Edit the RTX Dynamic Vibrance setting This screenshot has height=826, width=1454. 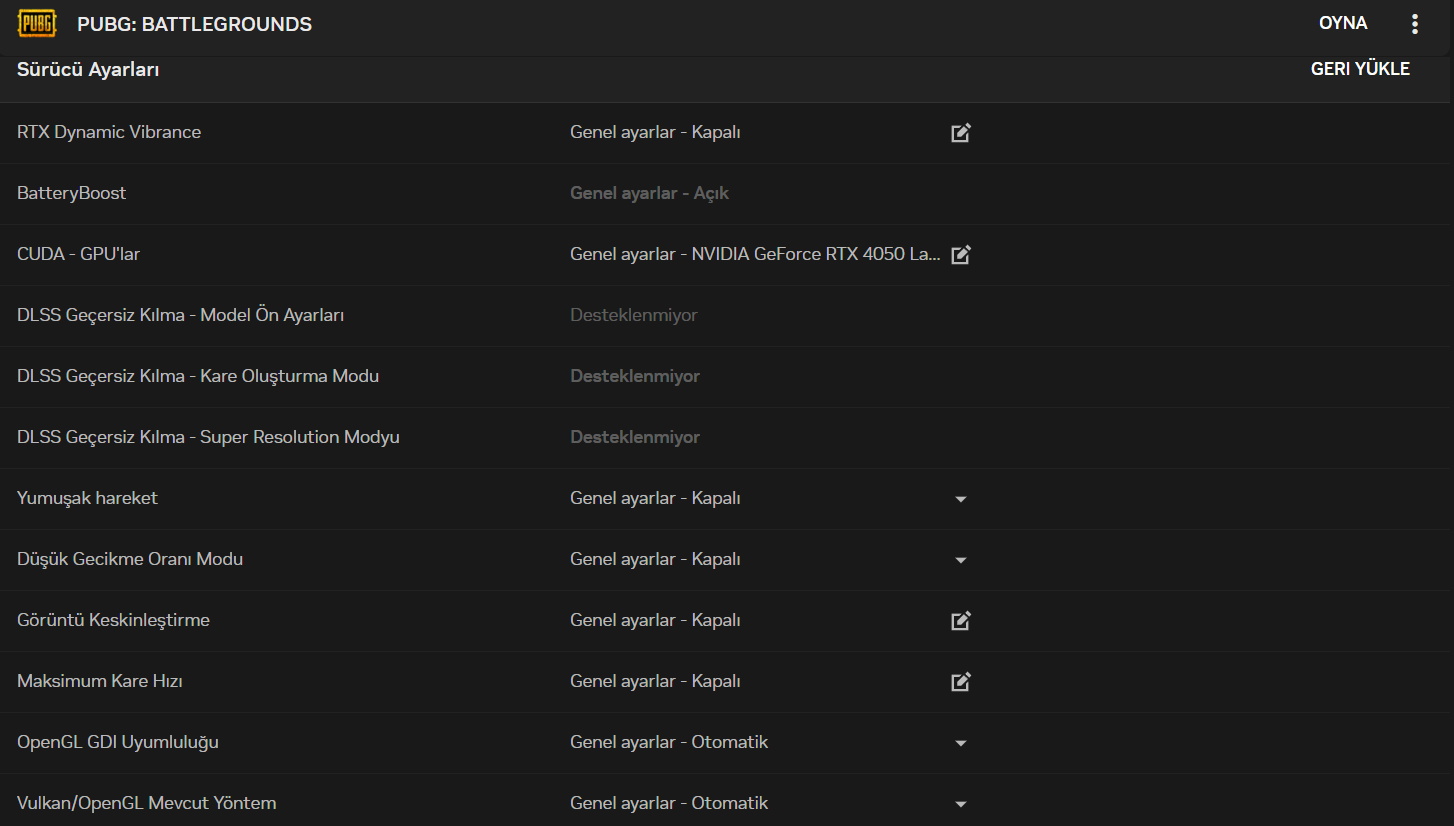pyautogui.click(x=961, y=133)
